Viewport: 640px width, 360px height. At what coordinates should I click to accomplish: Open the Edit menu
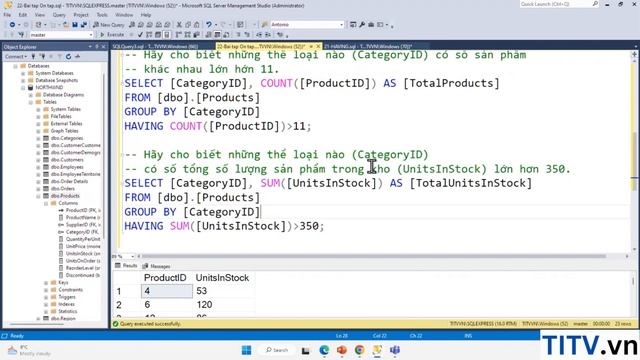coord(23,15)
